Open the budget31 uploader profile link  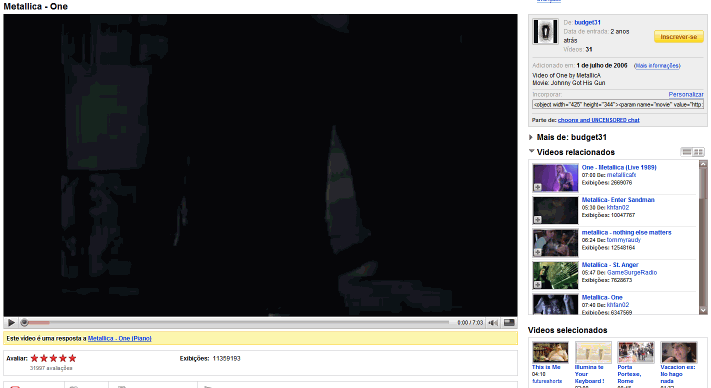[587, 22]
